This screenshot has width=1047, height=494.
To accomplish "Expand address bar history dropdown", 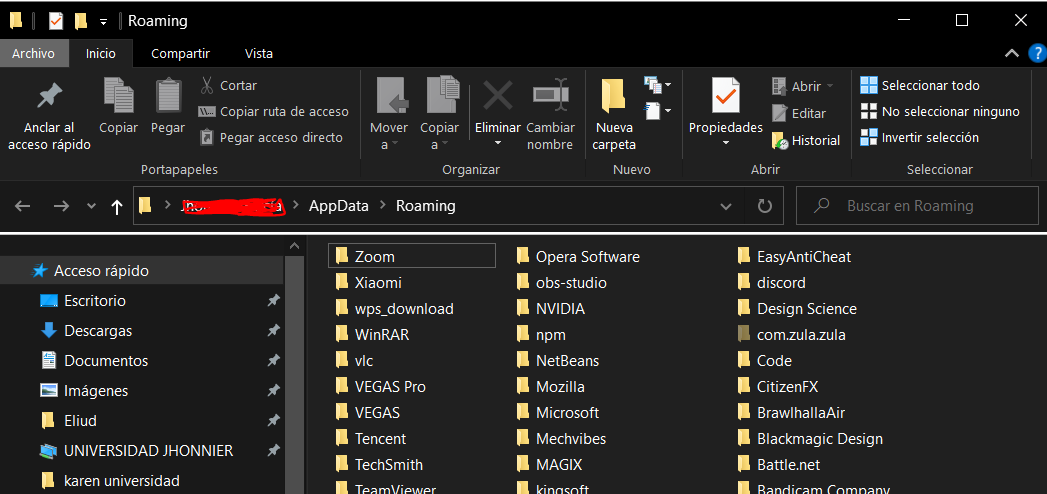I will click(726, 207).
